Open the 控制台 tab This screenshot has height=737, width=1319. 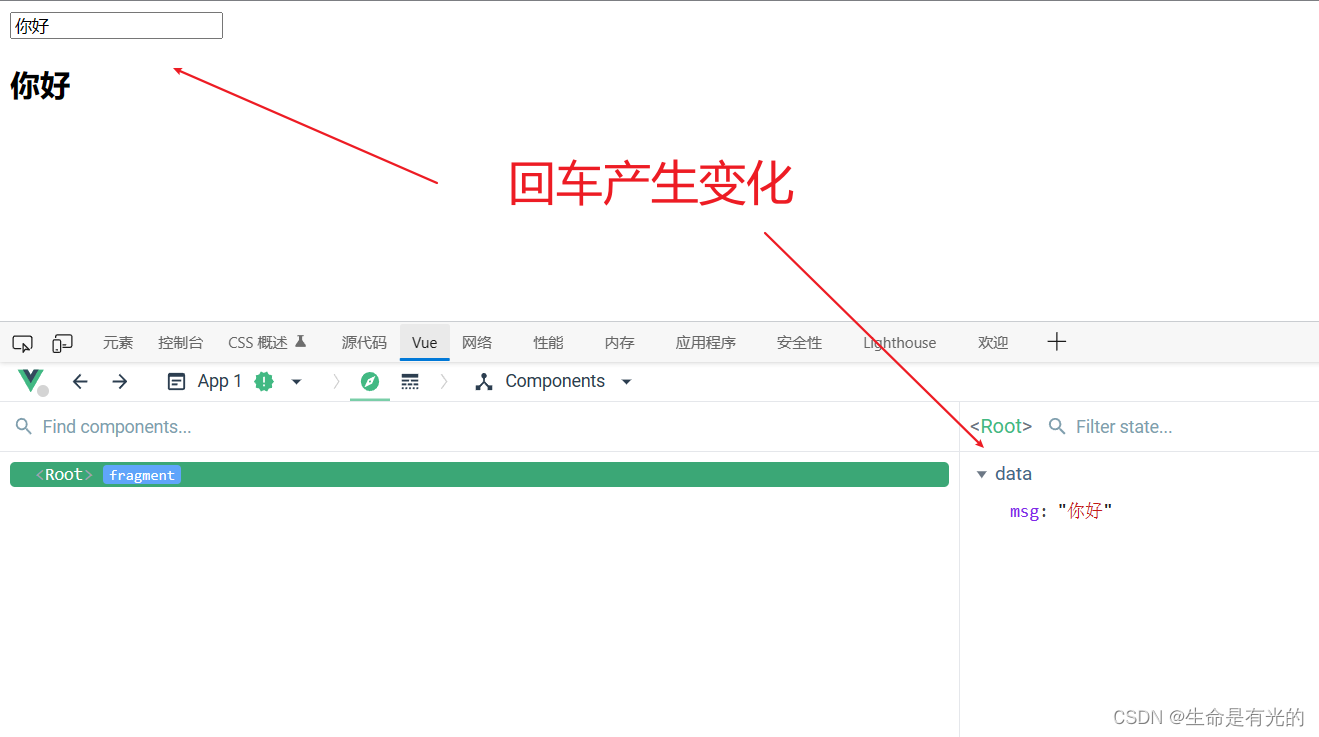[181, 343]
